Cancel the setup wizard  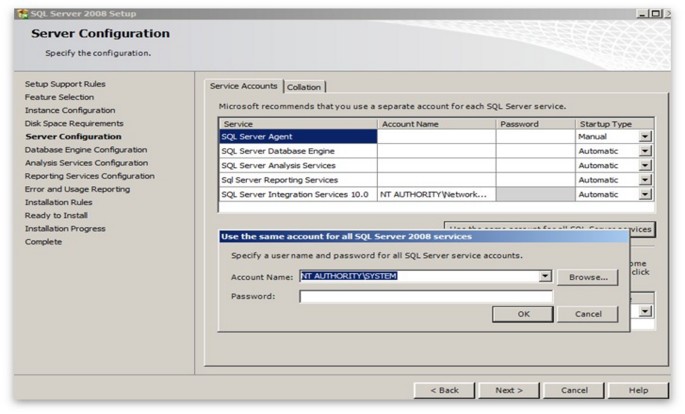(x=574, y=390)
